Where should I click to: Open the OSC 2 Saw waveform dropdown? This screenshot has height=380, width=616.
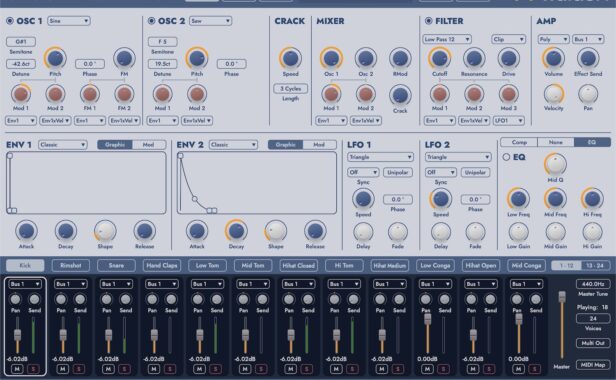click(211, 21)
